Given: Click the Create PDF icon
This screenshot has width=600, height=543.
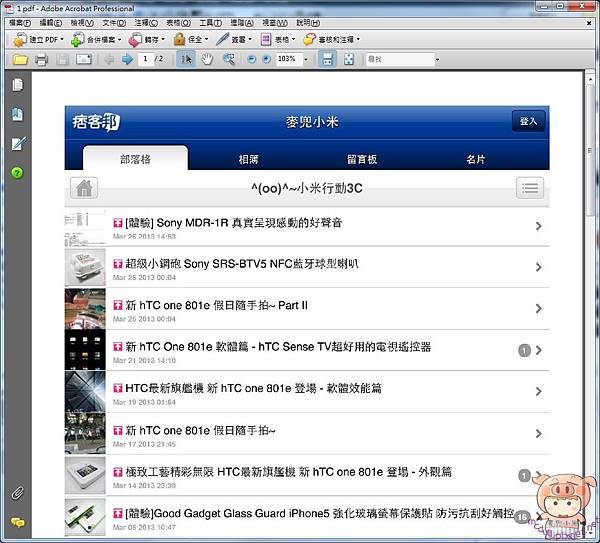Looking at the screenshot, I should pos(19,39).
